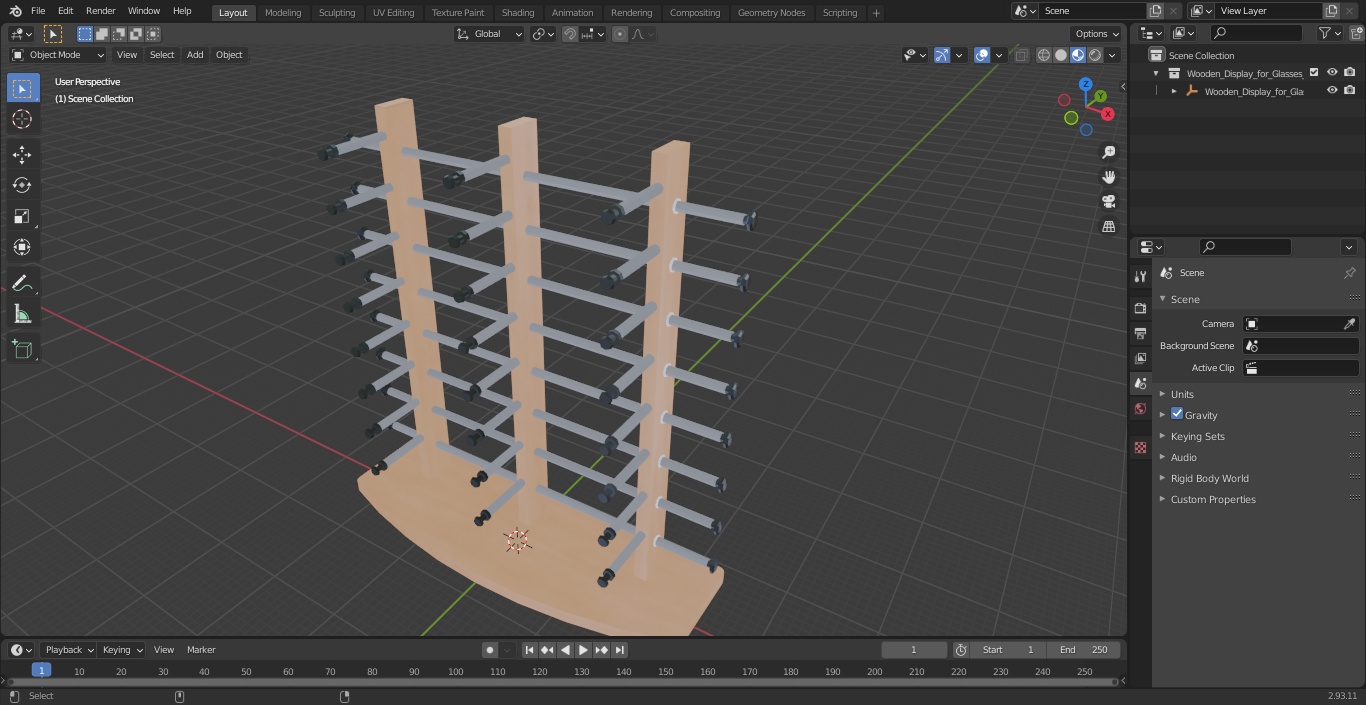Open the Keying dropdown in the timeline
The height and width of the screenshot is (705, 1366).
point(122,650)
